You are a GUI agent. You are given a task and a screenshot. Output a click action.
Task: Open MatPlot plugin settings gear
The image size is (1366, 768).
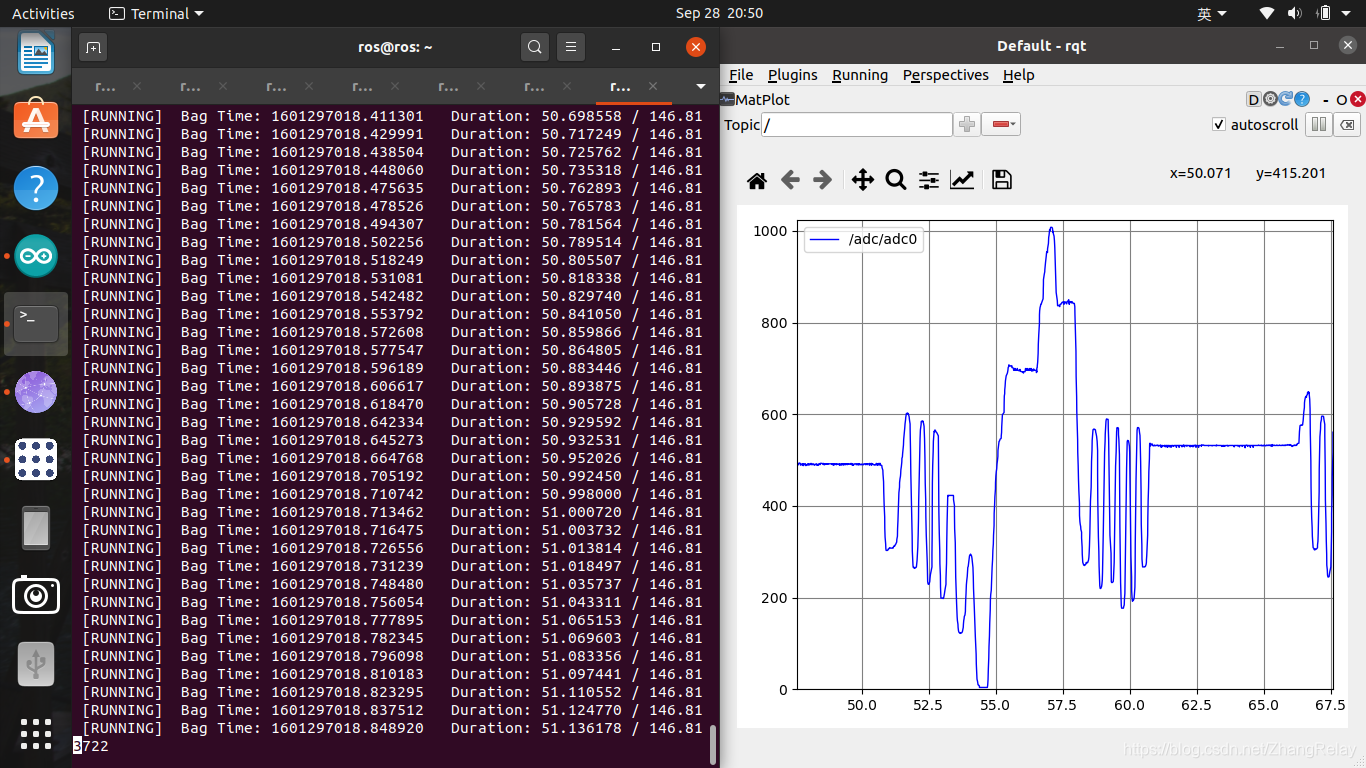point(1270,99)
